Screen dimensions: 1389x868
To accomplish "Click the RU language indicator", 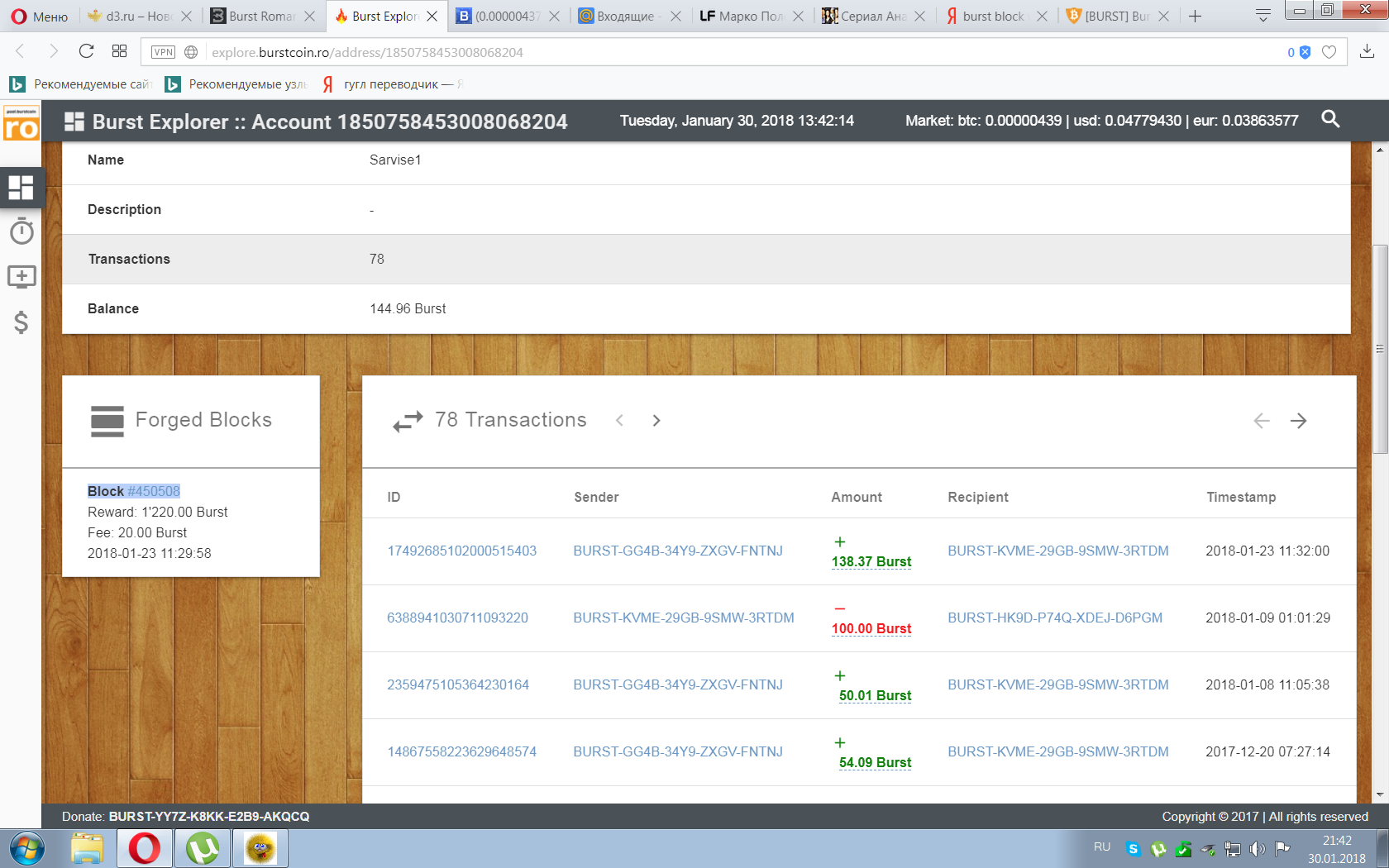I will tap(1102, 847).
